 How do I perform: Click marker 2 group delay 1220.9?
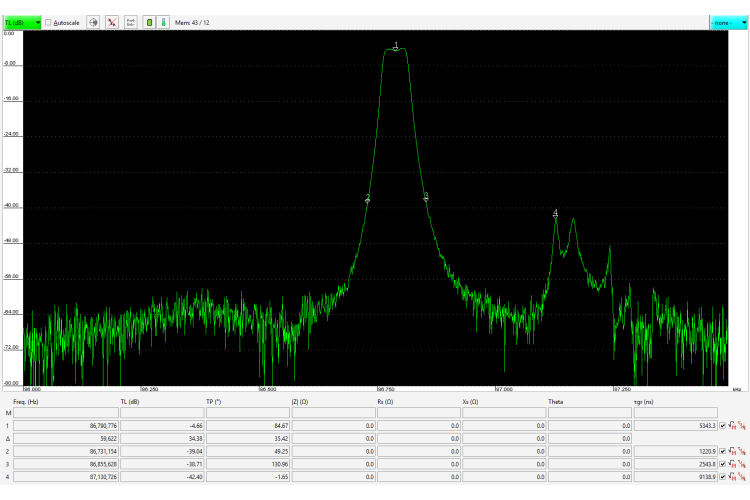coord(675,451)
